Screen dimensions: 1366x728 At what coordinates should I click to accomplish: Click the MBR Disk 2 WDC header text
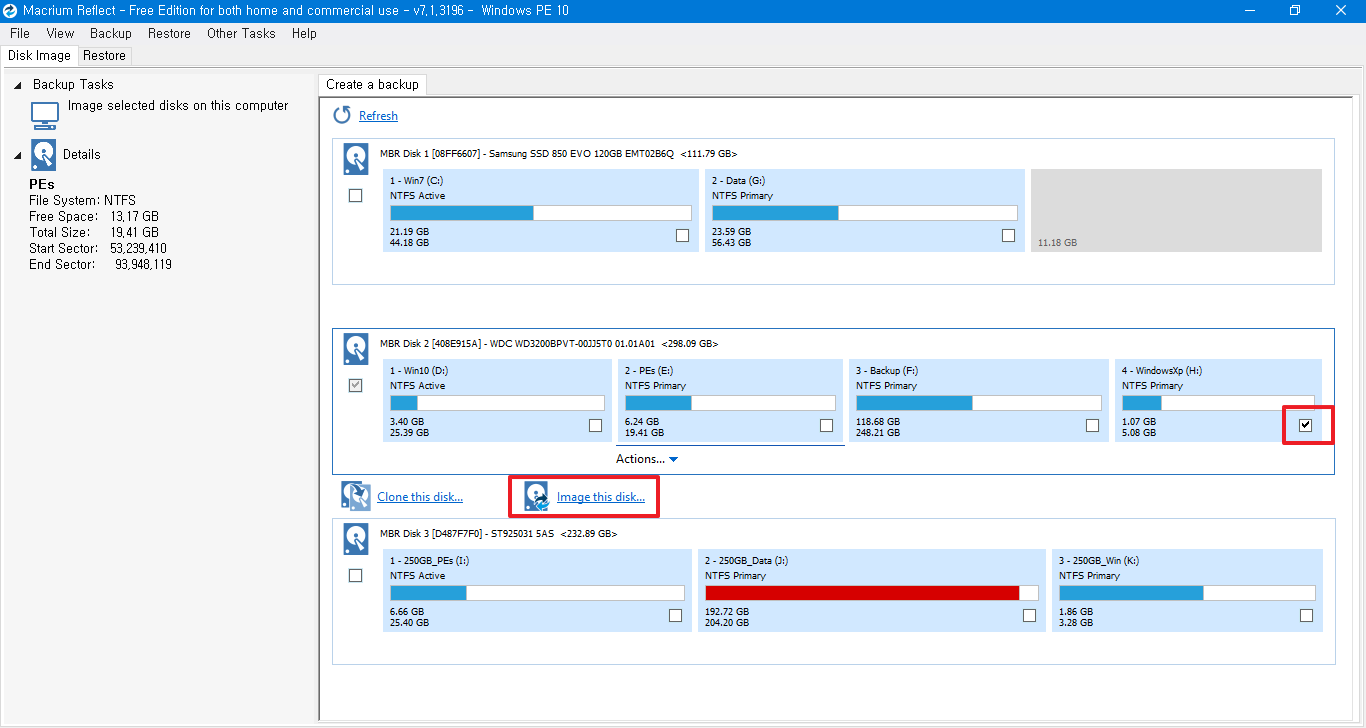coord(549,344)
